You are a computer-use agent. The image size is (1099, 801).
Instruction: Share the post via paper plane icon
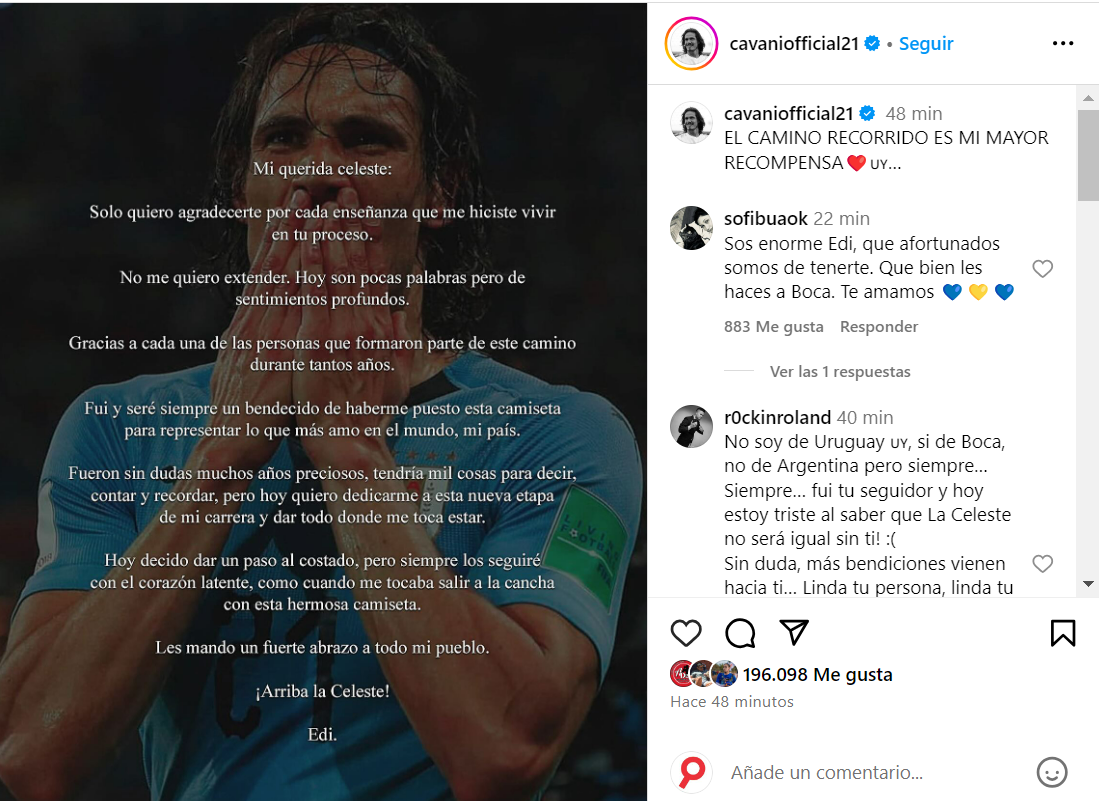click(x=794, y=632)
